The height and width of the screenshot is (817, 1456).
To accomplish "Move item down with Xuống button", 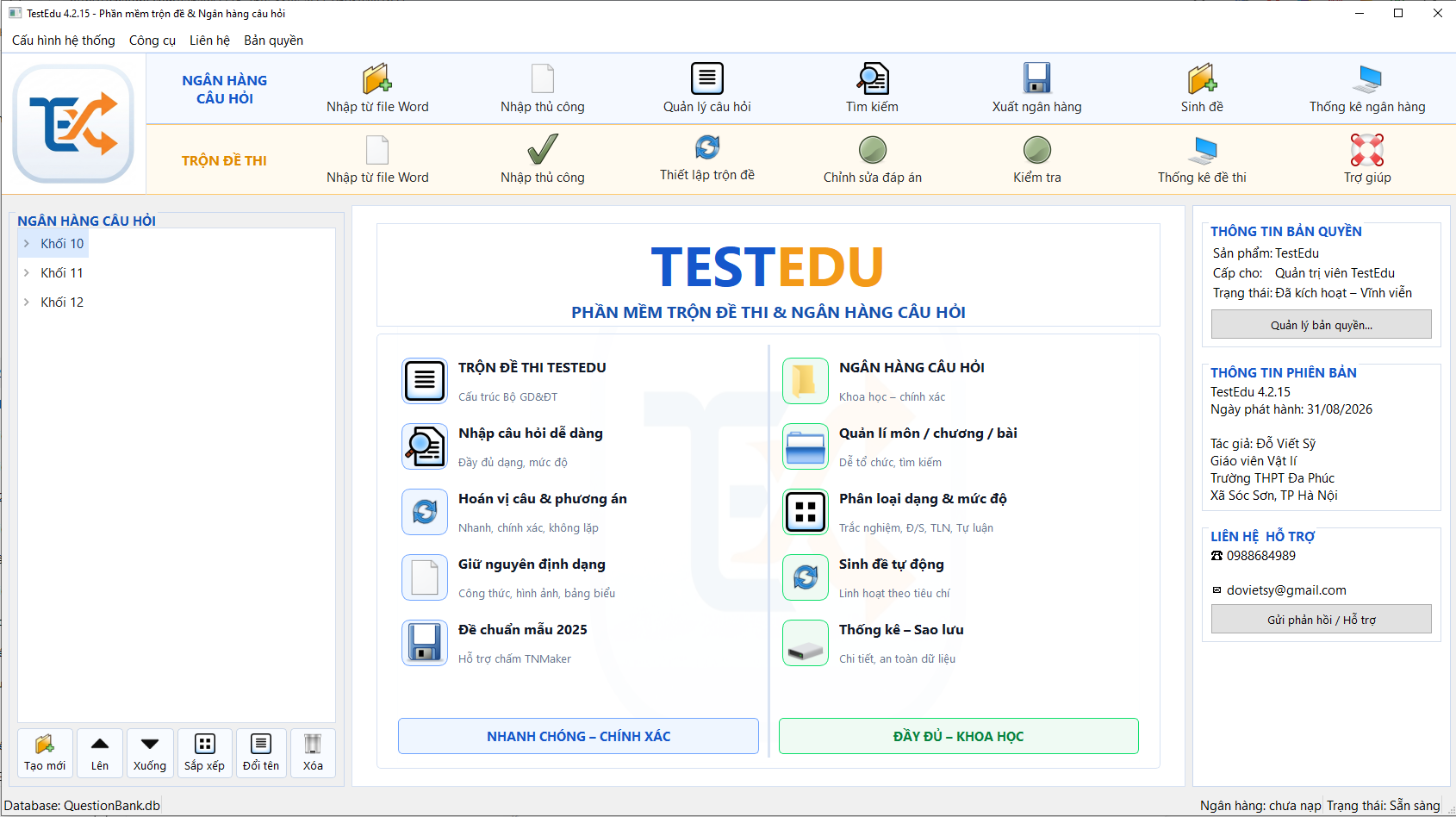I will click(150, 753).
